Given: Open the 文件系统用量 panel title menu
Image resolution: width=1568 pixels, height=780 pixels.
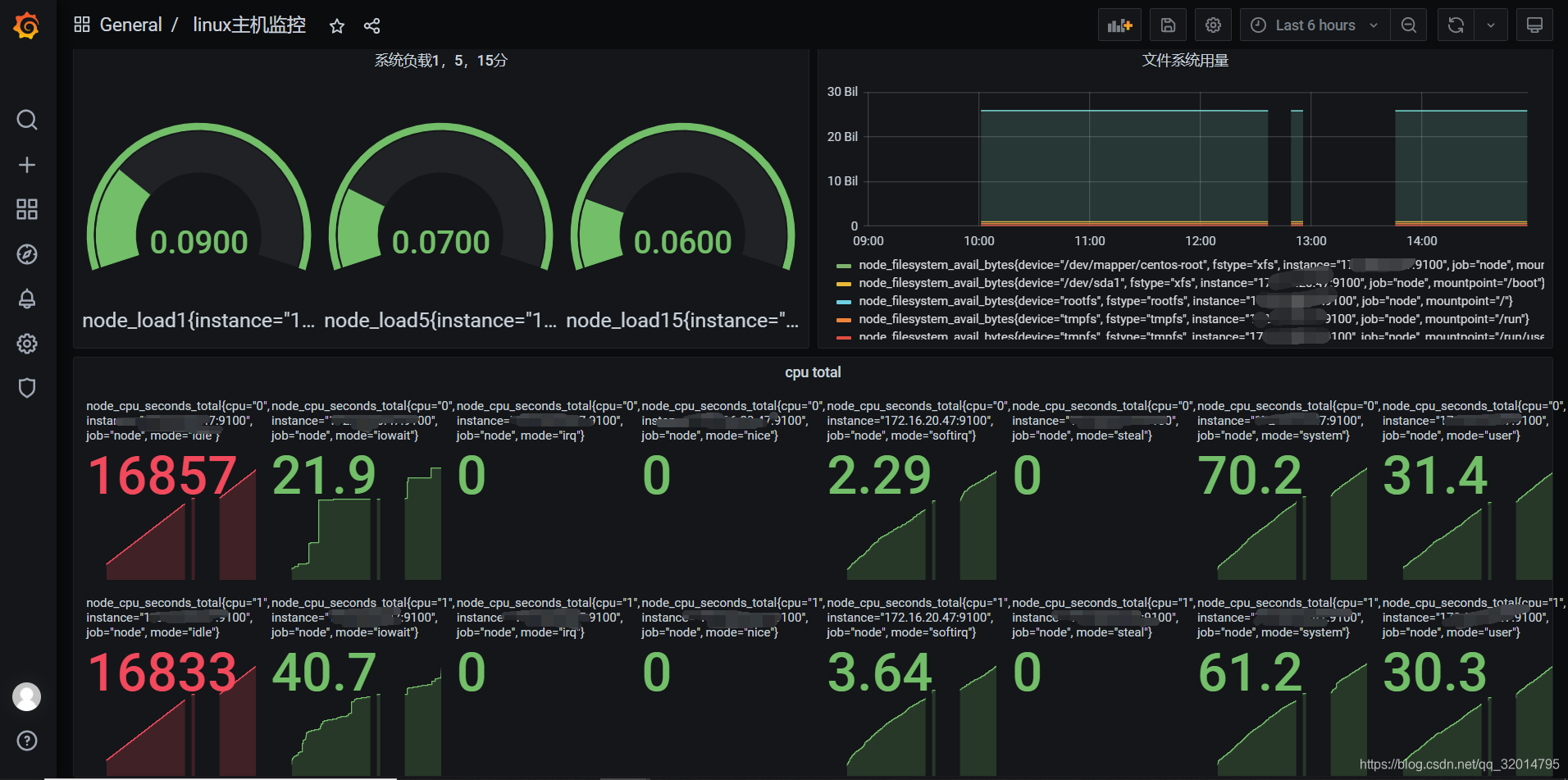Looking at the screenshot, I should pyautogui.click(x=1185, y=61).
